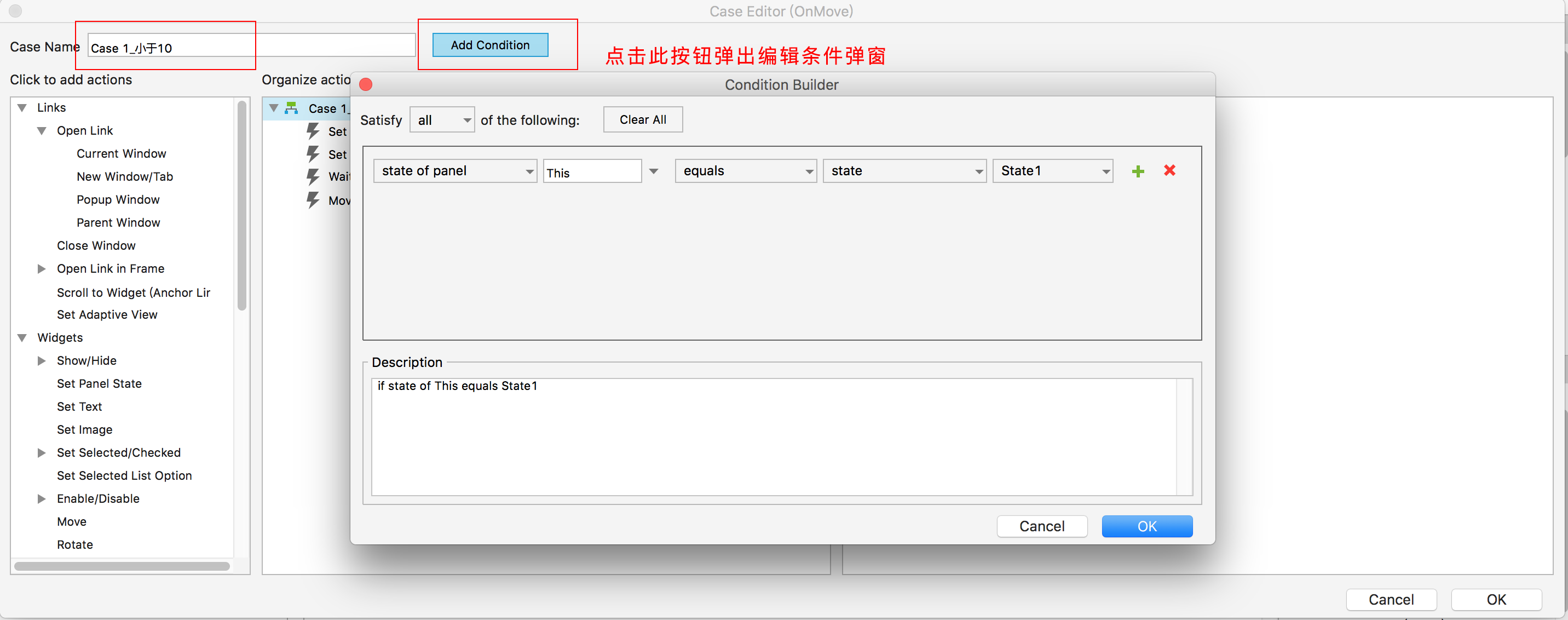Open the Satisfy 'all' dropdown

(442, 120)
